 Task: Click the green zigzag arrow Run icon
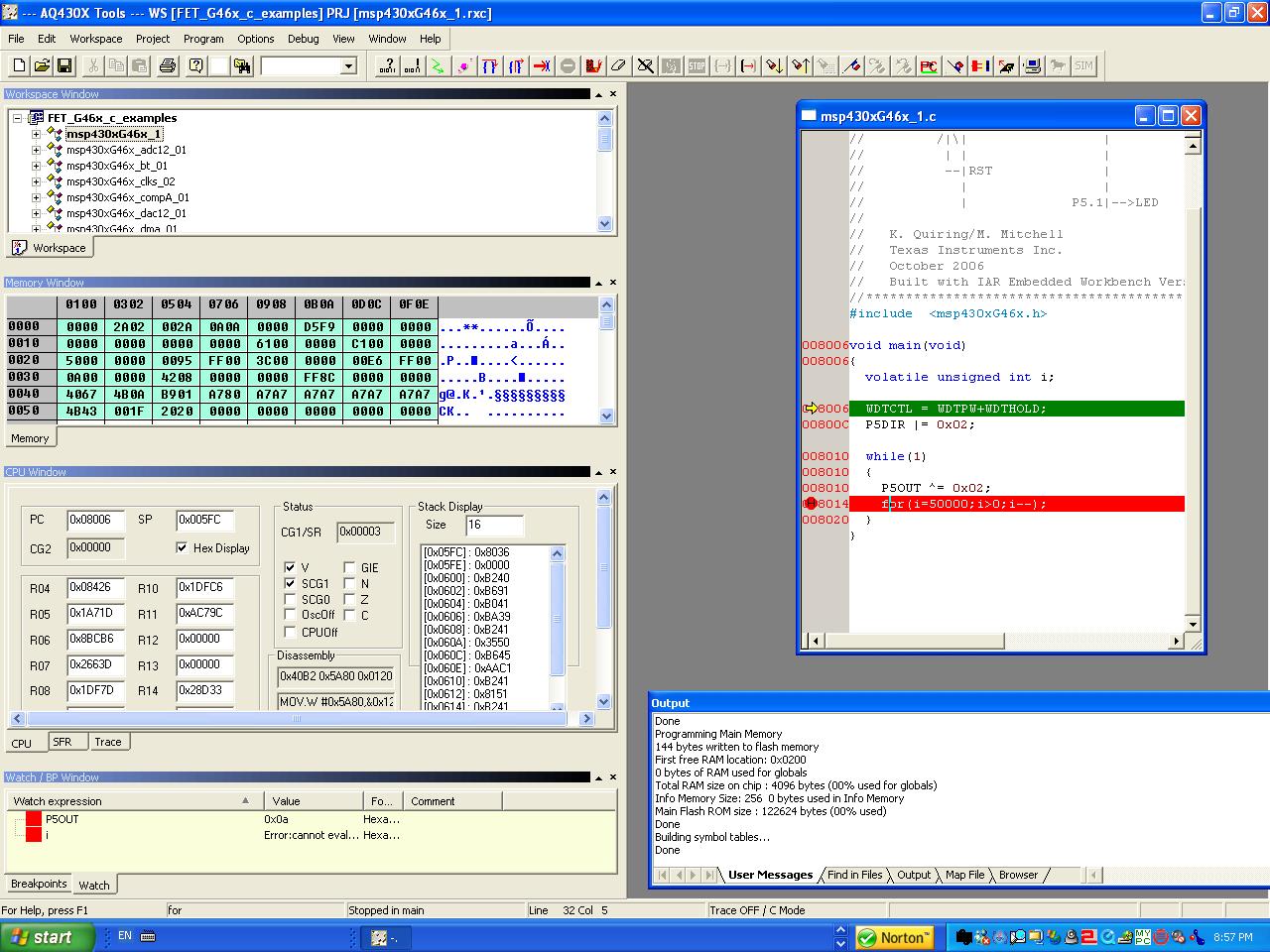click(x=437, y=65)
